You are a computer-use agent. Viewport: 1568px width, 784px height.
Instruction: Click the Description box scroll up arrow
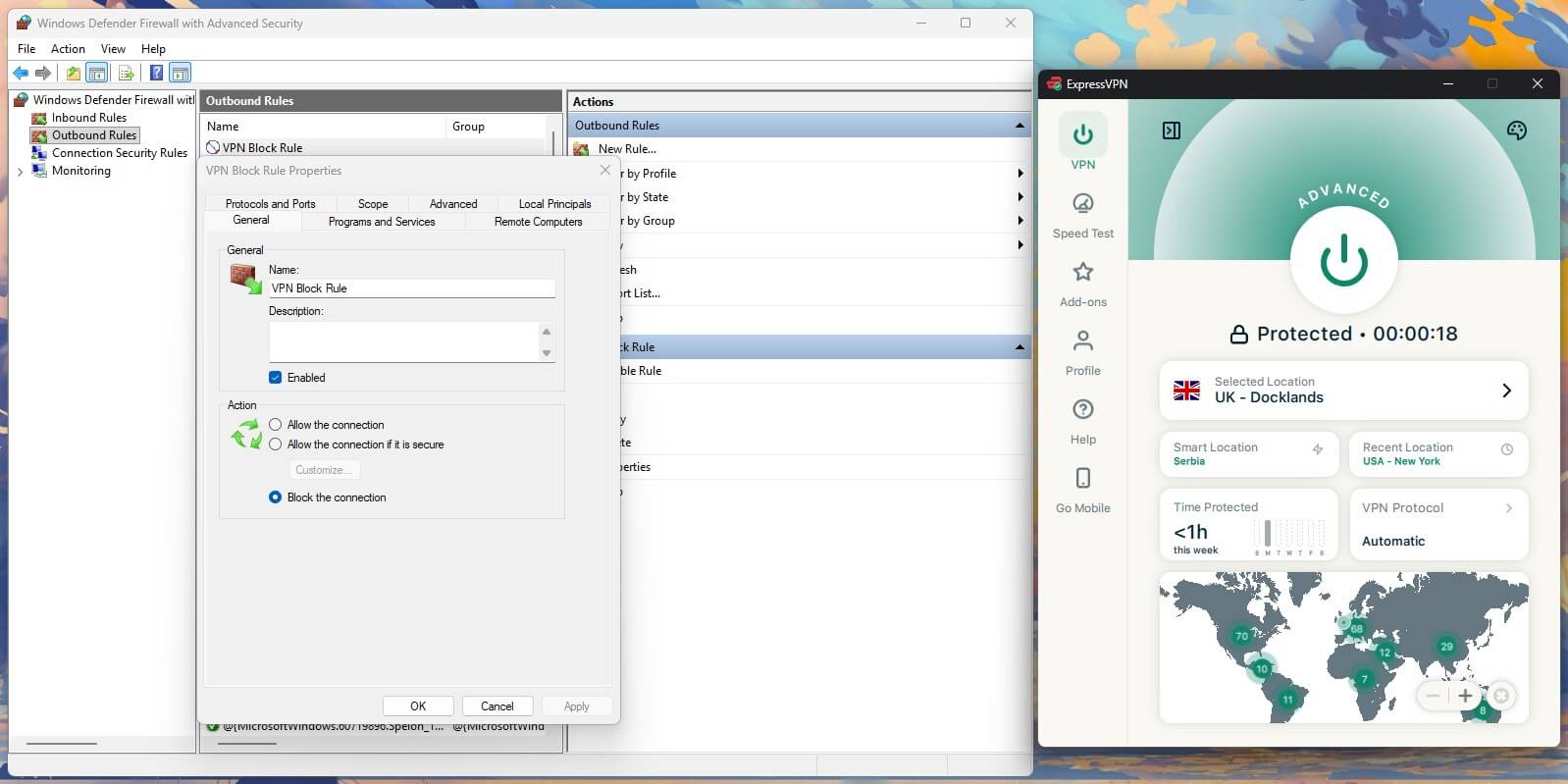pos(547,331)
